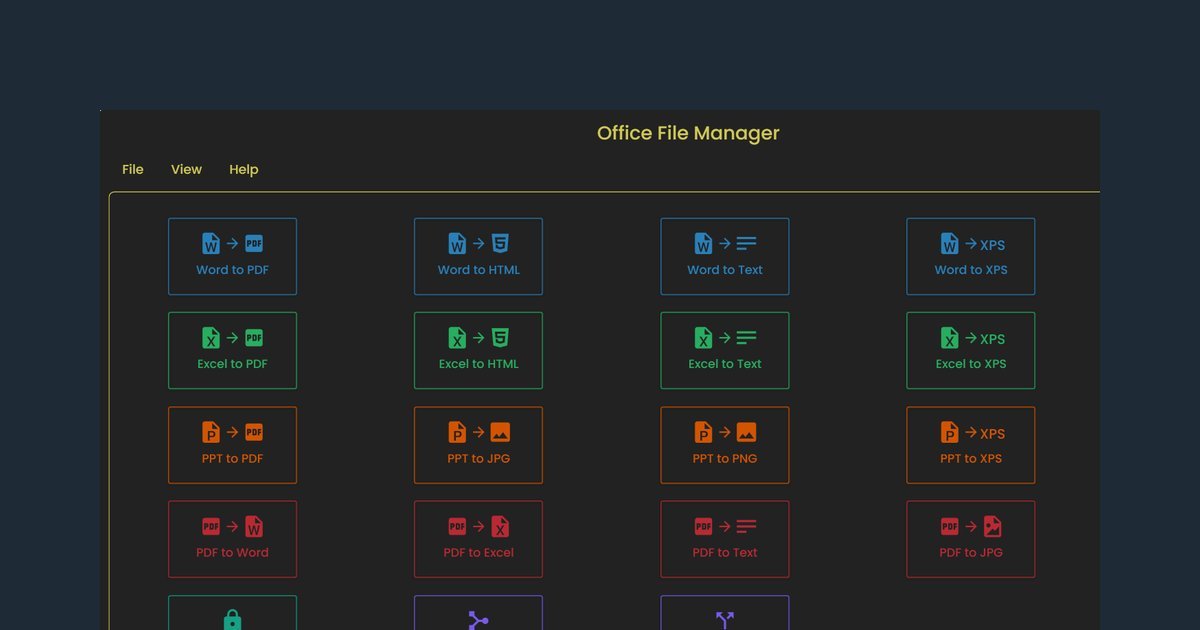Screen dimensions: 1200x630
Task: Click the PPT to XPS tile
Action: tap(970, 445)
